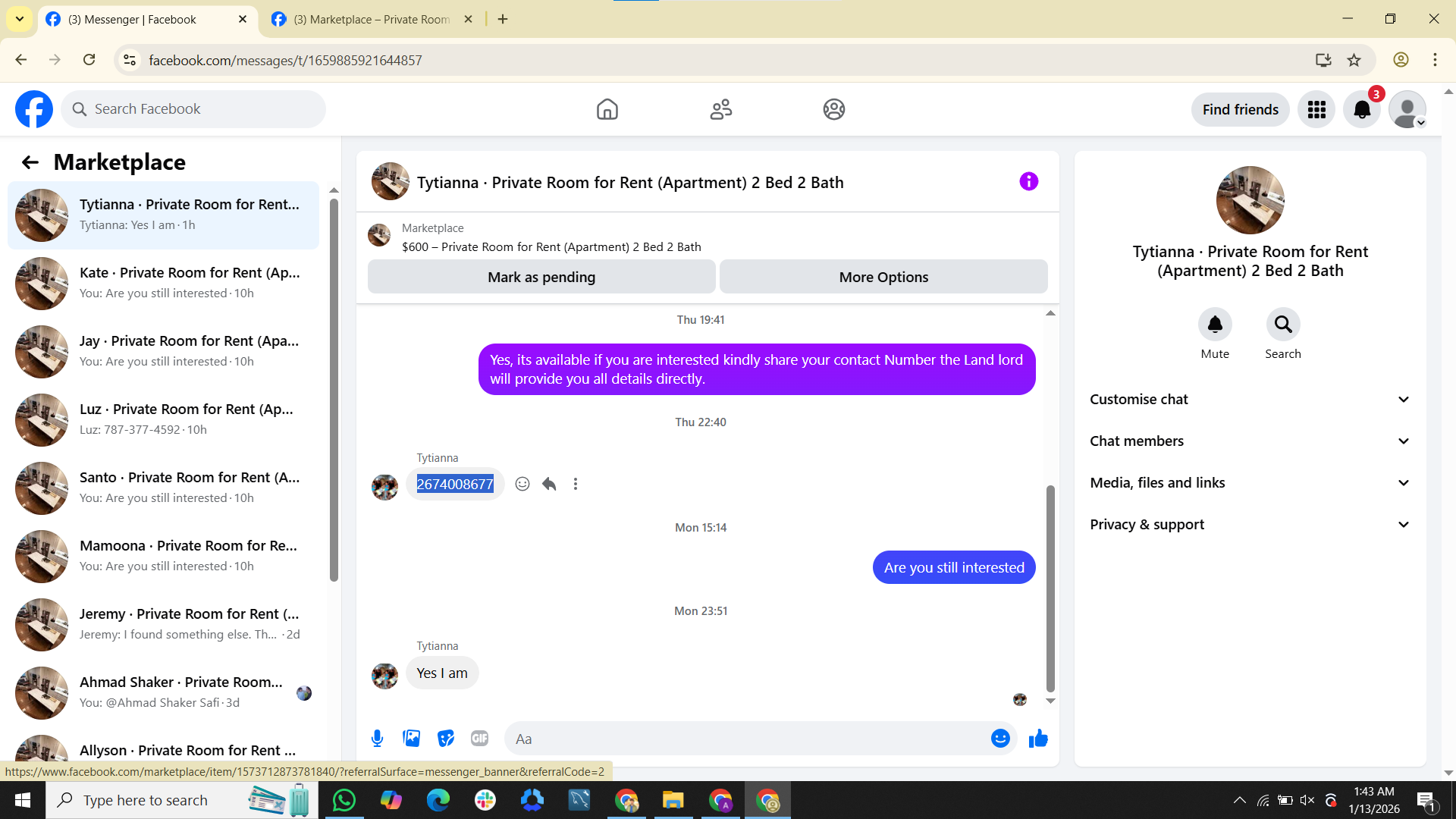The image size is (1456, 819).
Task: Click the Mark as pending button
Action: click(x=541, y=277)
